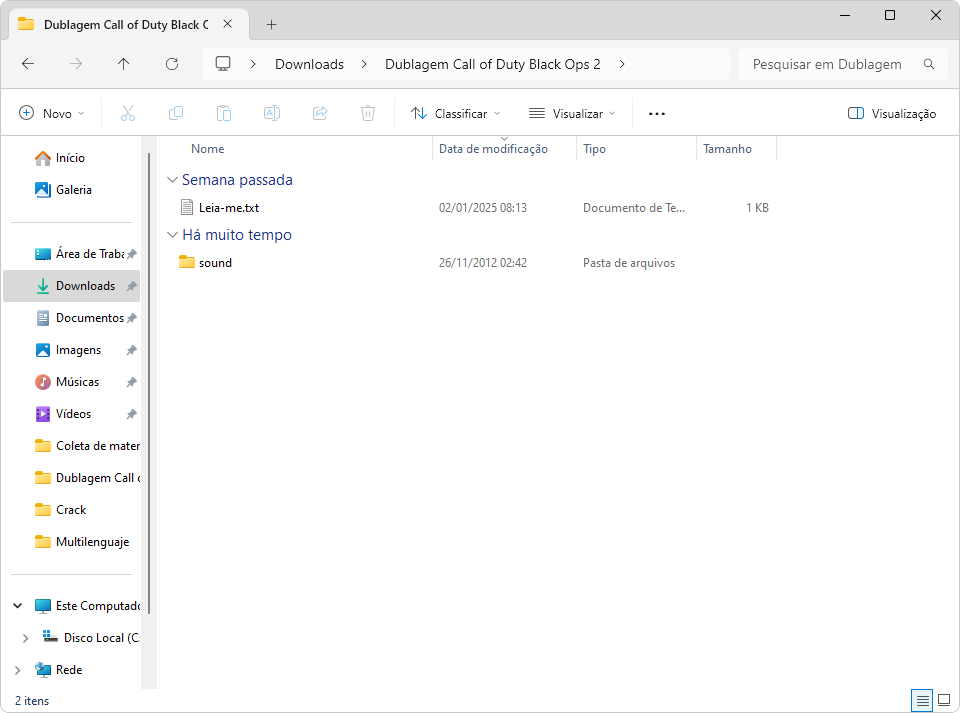Click Dublagem Call of Duty Black Ops 2 breadcrumb

click(493, 64)
